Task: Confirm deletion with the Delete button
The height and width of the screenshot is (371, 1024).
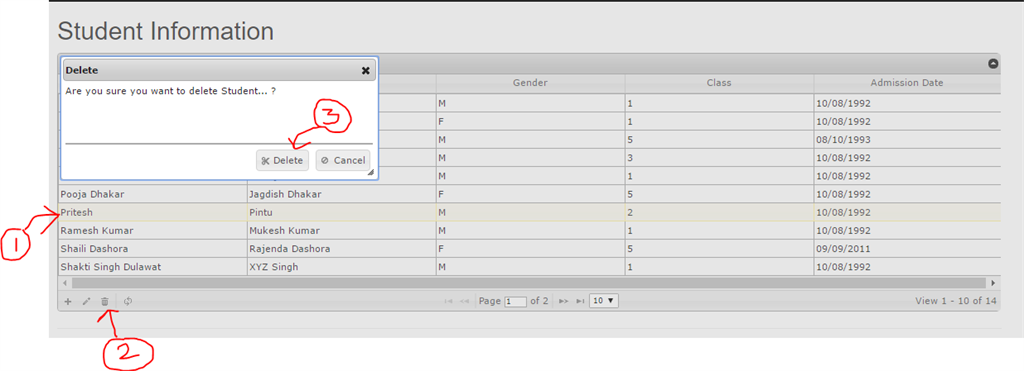Action: tap(282, 161)
